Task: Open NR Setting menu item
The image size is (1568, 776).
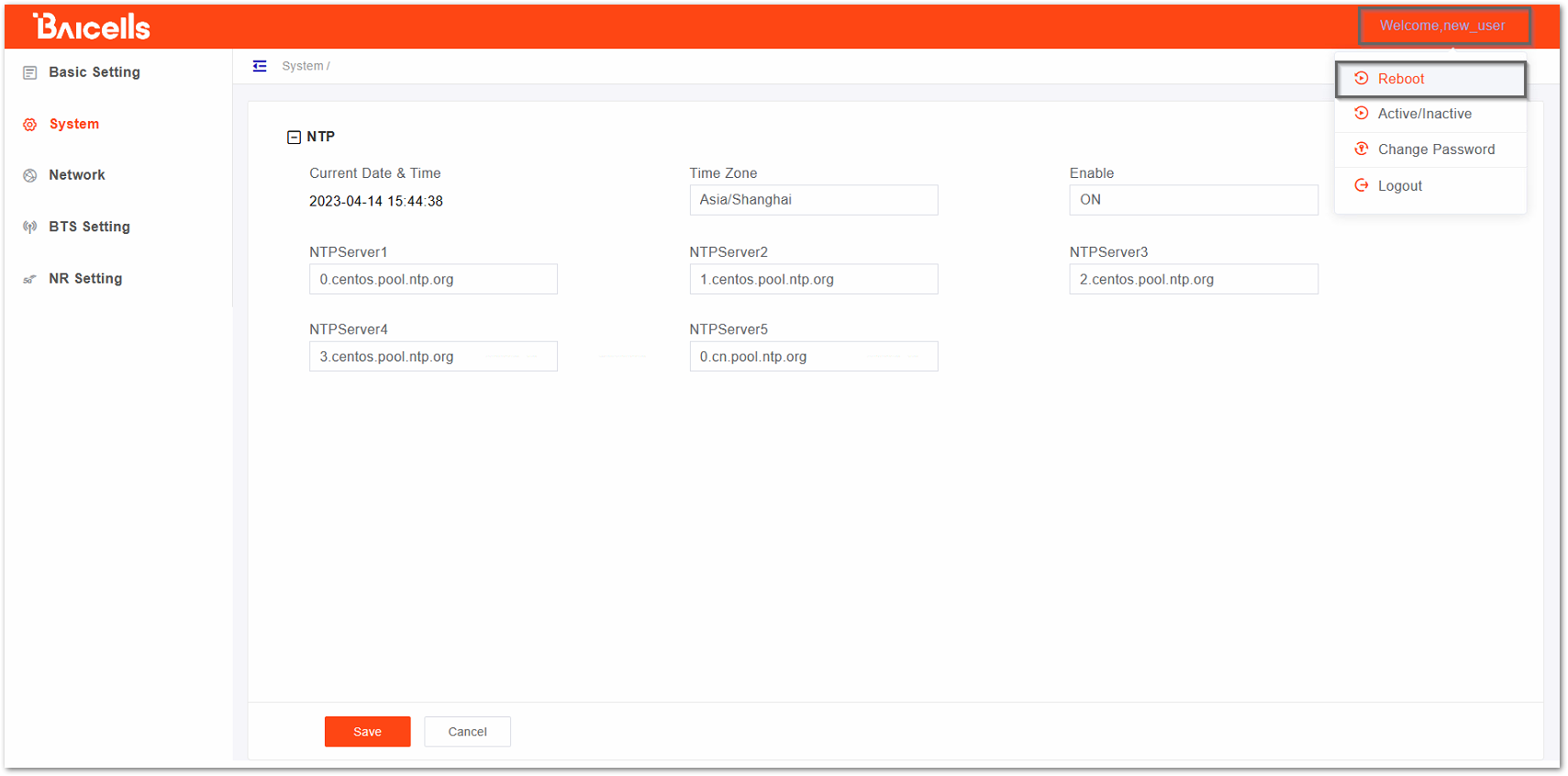Action: (x=85, y=279)
